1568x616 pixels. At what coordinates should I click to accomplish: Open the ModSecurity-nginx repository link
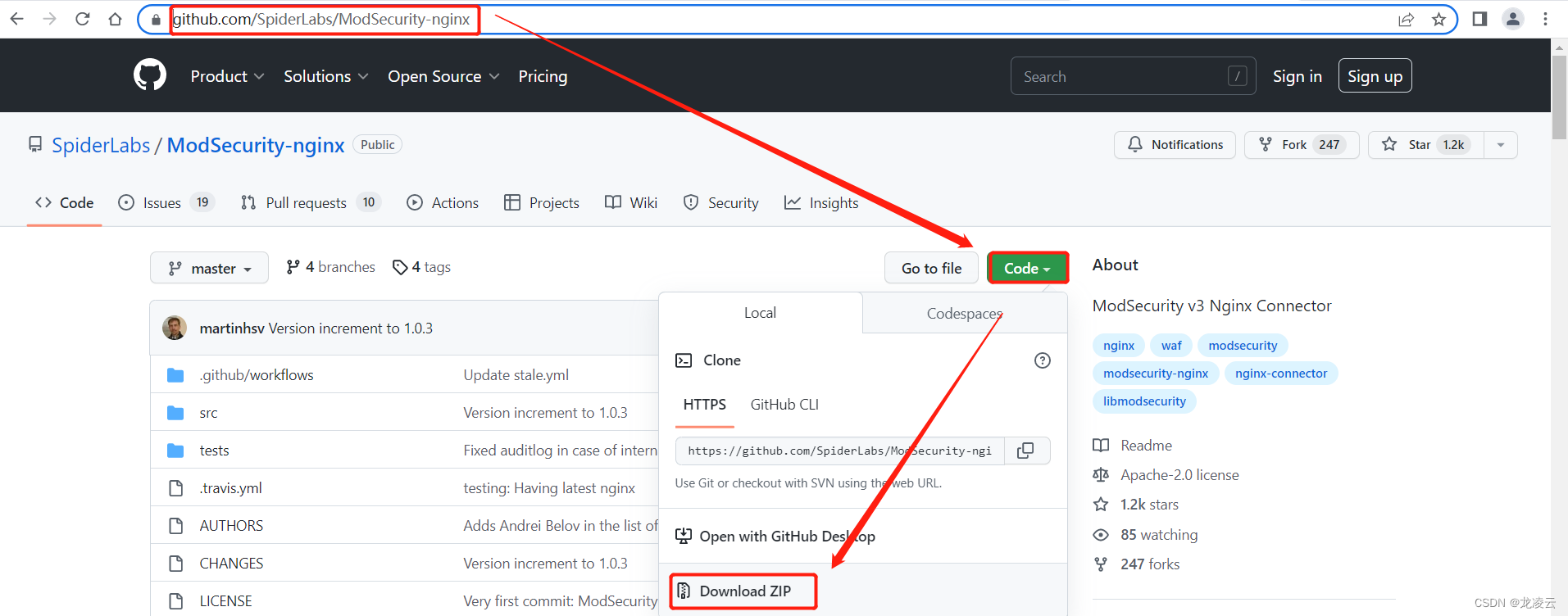[x=256, y=145]
